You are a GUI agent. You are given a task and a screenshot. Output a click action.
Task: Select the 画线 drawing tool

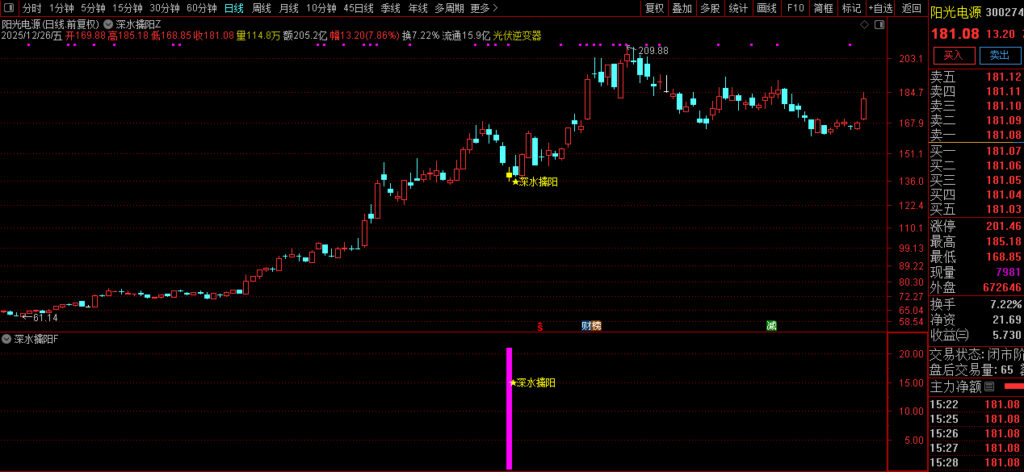click(x=767, y=8)
